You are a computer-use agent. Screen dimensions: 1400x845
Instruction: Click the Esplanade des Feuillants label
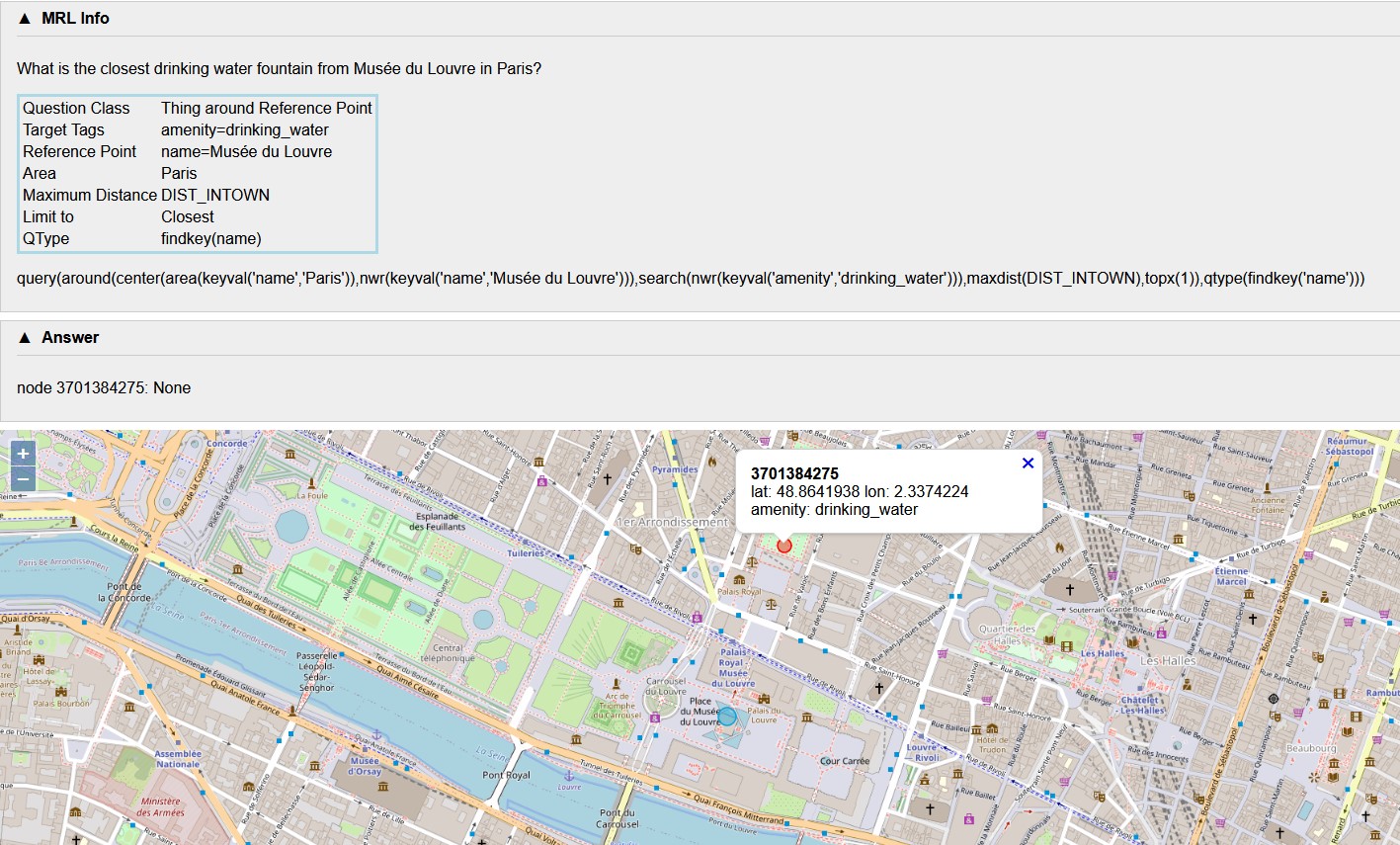(x=438, y=521)
